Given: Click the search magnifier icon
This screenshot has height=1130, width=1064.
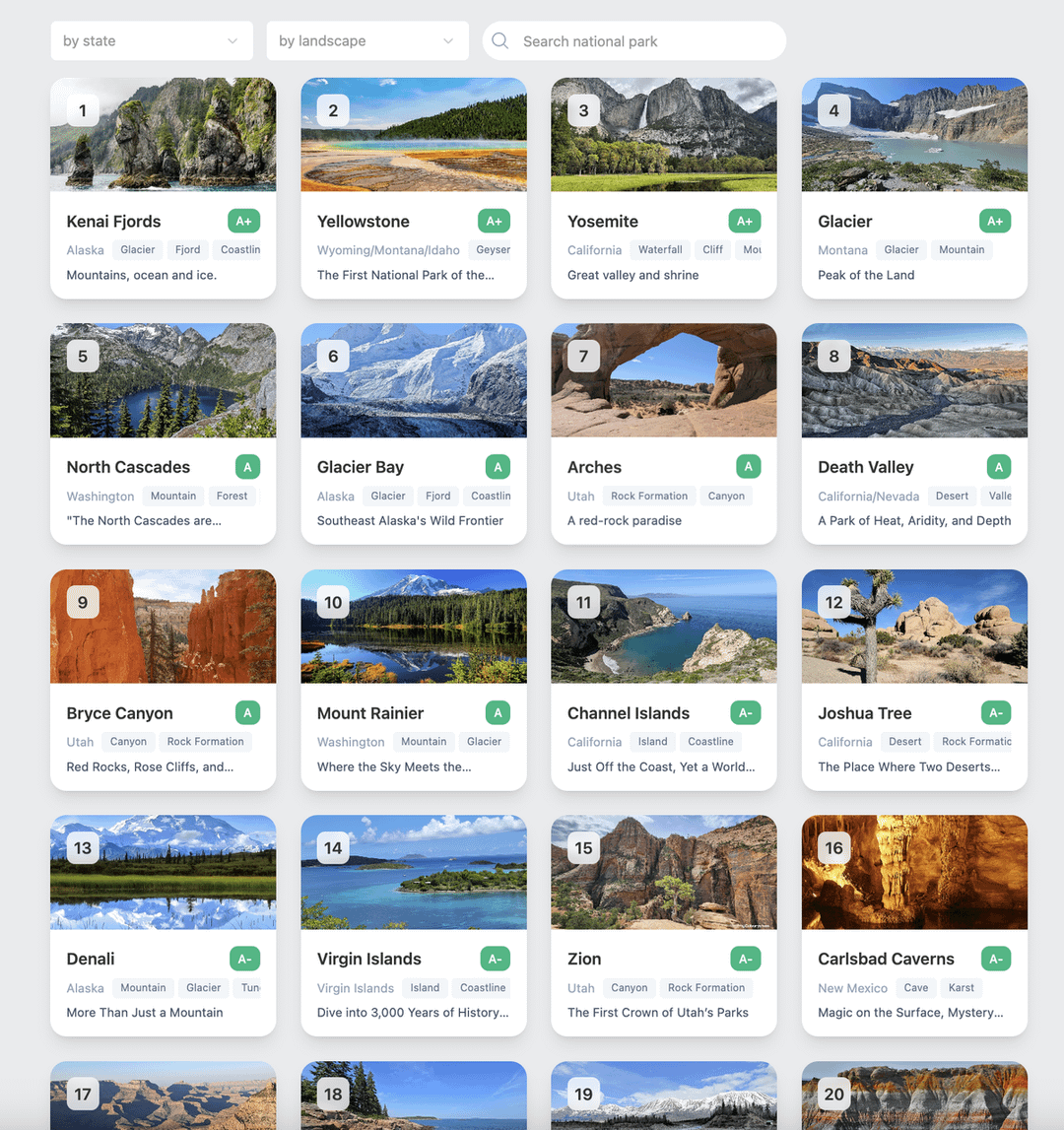Looking at the screenshot, I should (500, 41).
